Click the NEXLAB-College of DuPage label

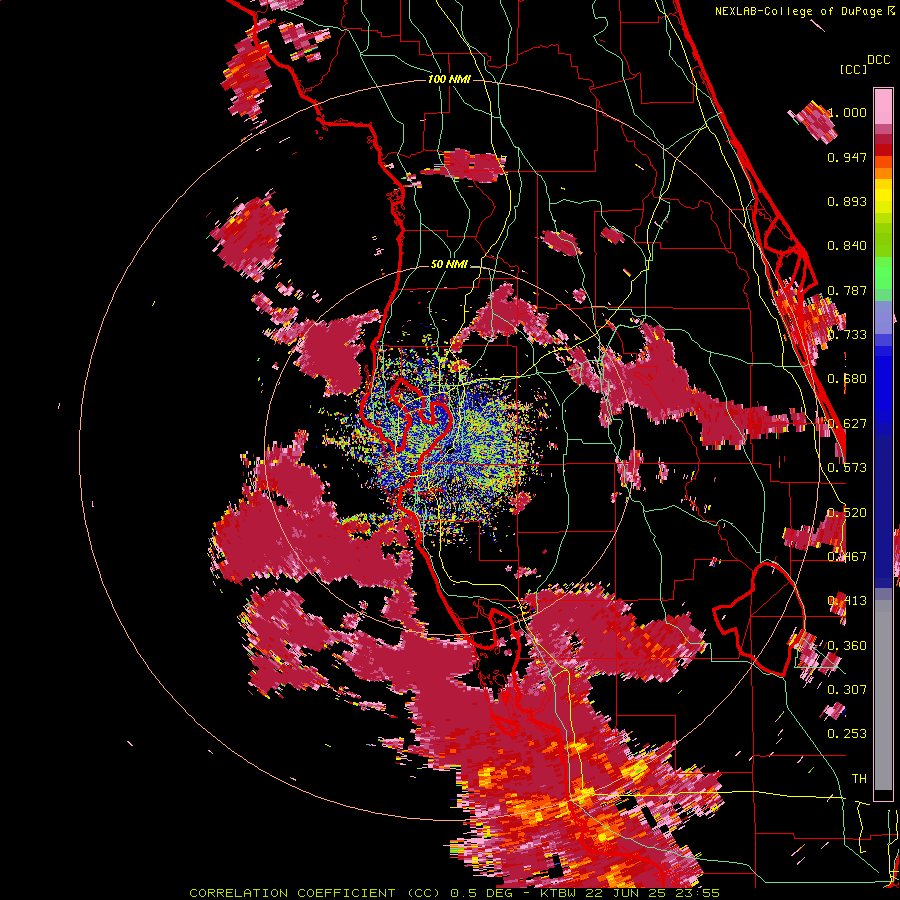point(799,11)
